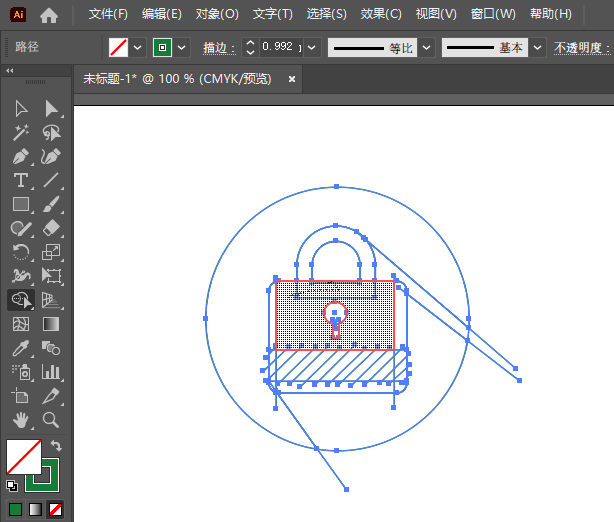
Task: Select the Magic Wand tool
Action: click(x=21, y=133)
